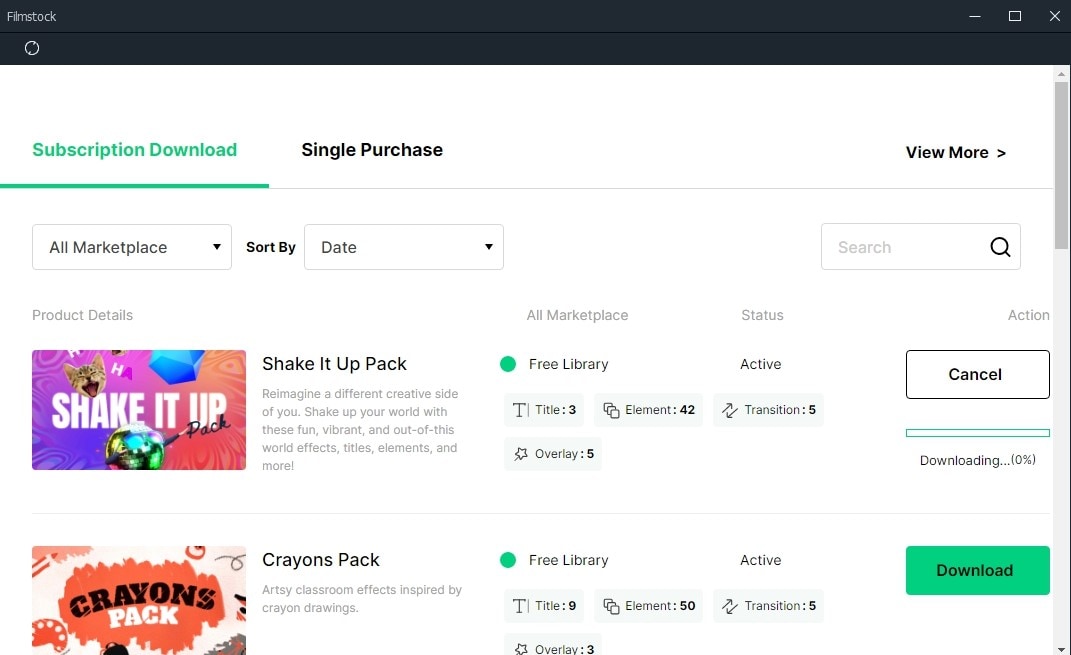This screenshot has height=655, width=1071.
Task: Click the search magnifier icon
Action: [x=1000, y=247]
